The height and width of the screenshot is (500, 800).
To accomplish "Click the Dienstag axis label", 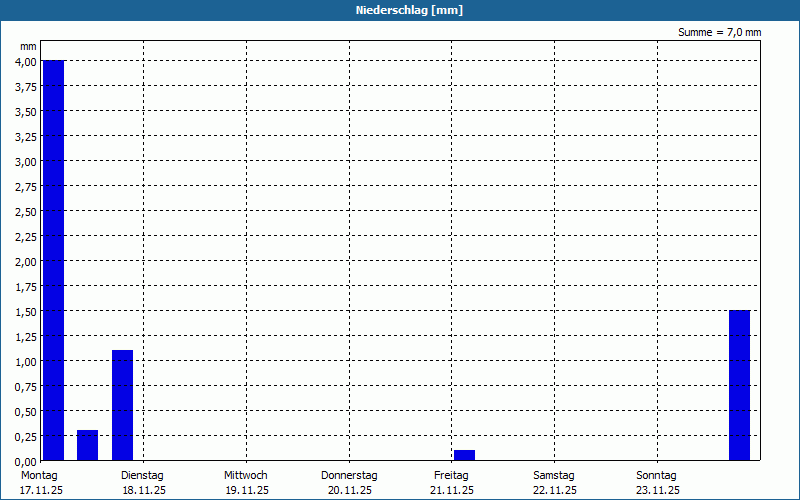I will coord(142,476).
